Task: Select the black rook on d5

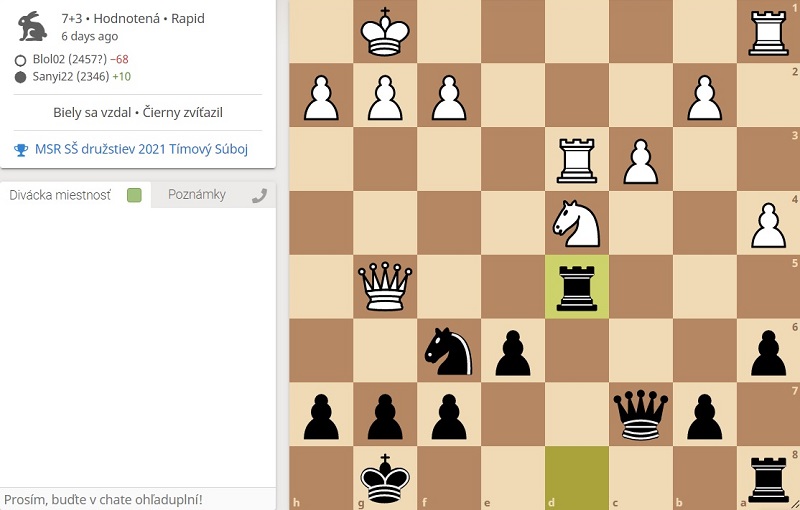Action: tap(576, 287)
